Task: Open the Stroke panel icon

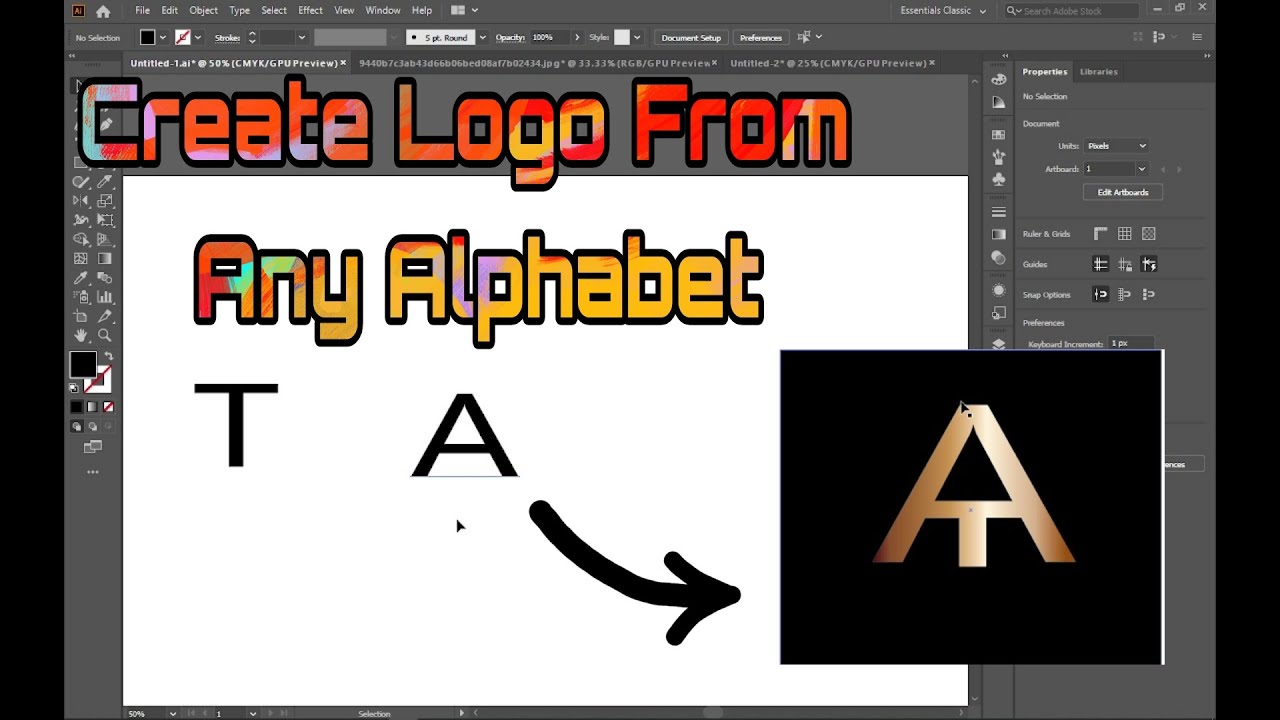Action: [x=999, y=212]
